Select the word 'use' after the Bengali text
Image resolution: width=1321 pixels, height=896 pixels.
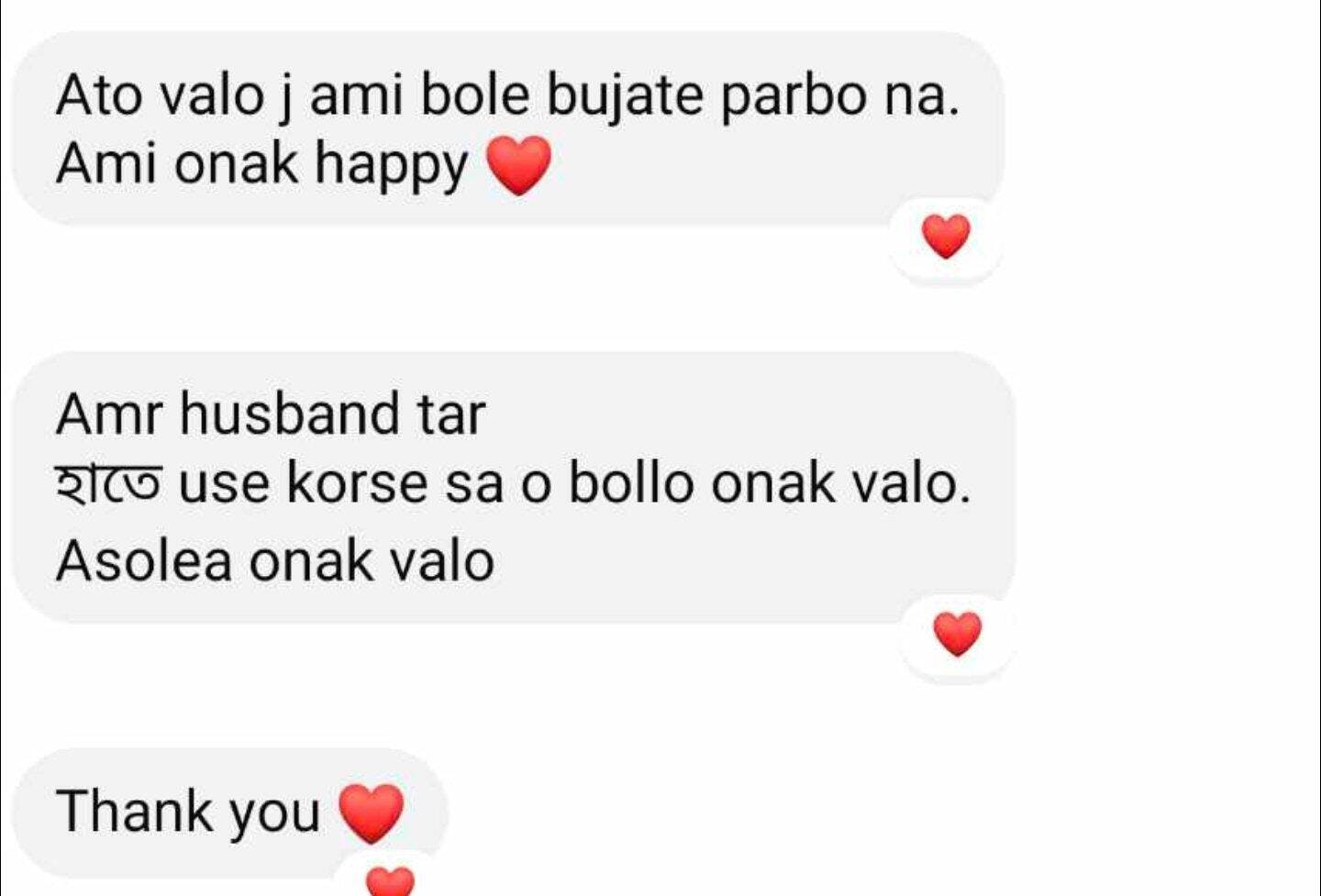pyautogui.click(x=225, y=485)
